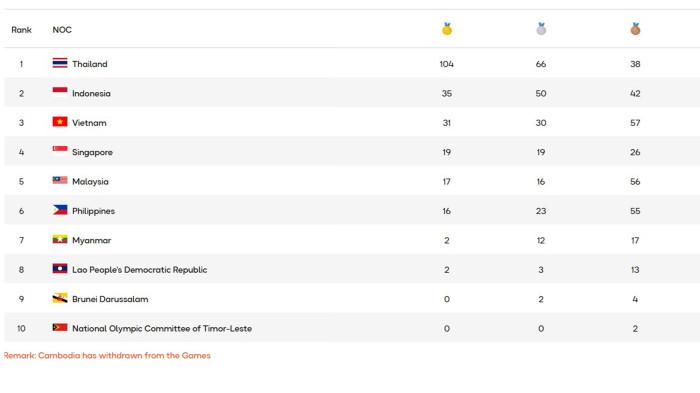Click the Myanmar flag icon
The image size is (700, 393).
[x=60, y=239]
